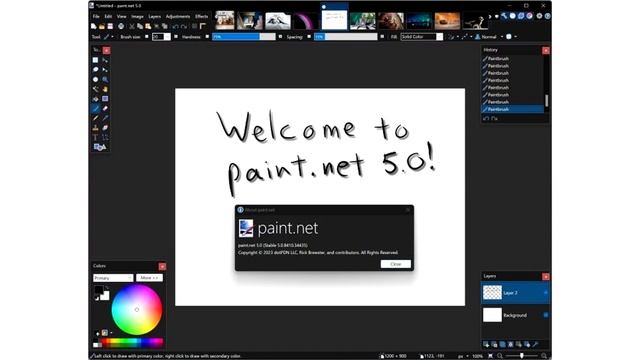640x360 pixels.
Task: Select the Magic Wand tool
Action: pyautogui.click(x=96, y=89)
